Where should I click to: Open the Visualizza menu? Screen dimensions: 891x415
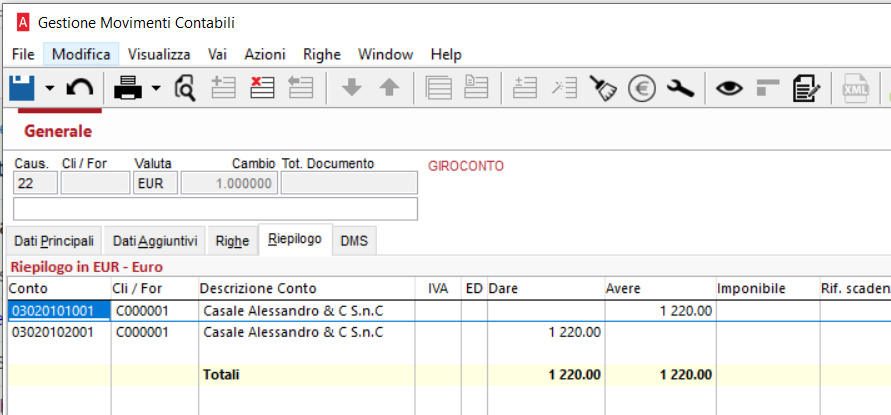point(159,55)
